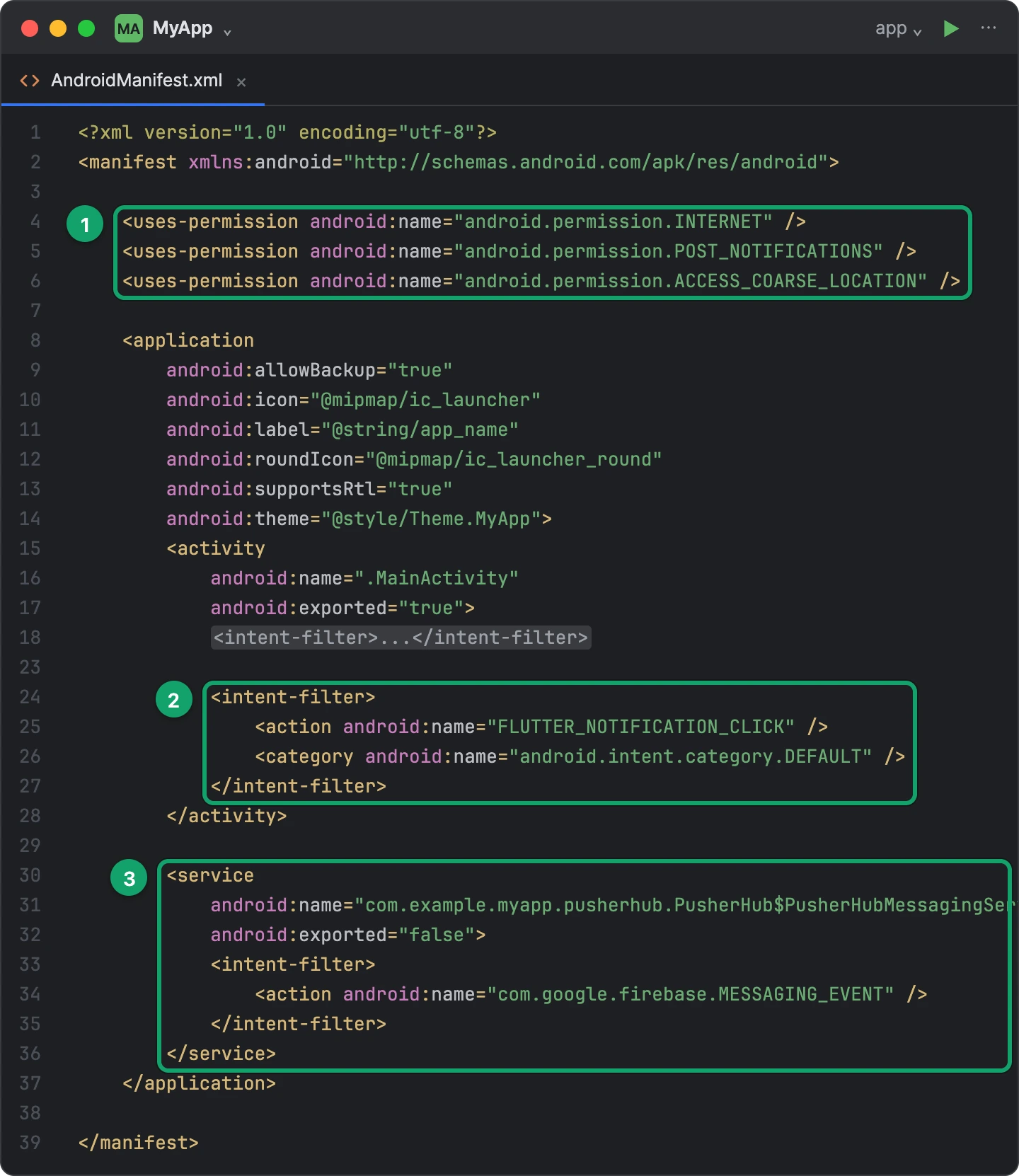The image size is (1019, 1176).
Task: Click line number 39 in the gutter
Action: click(30, 1143)
